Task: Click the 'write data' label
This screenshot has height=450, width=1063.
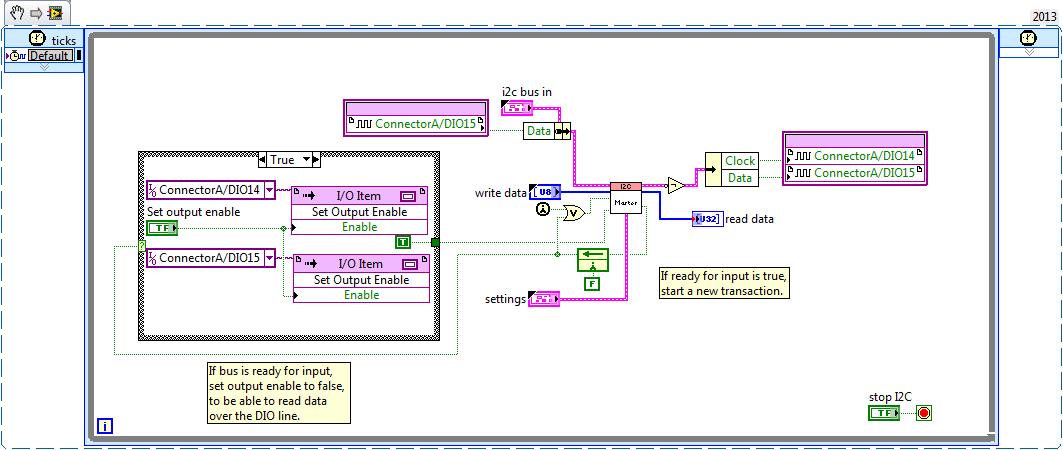Action: (x=500, y=194)
